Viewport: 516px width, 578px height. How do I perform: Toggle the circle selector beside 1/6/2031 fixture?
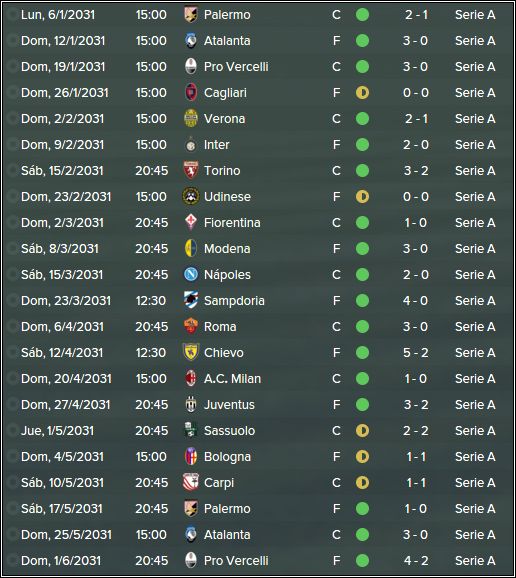pyautogui.click(x=13, y=560)
